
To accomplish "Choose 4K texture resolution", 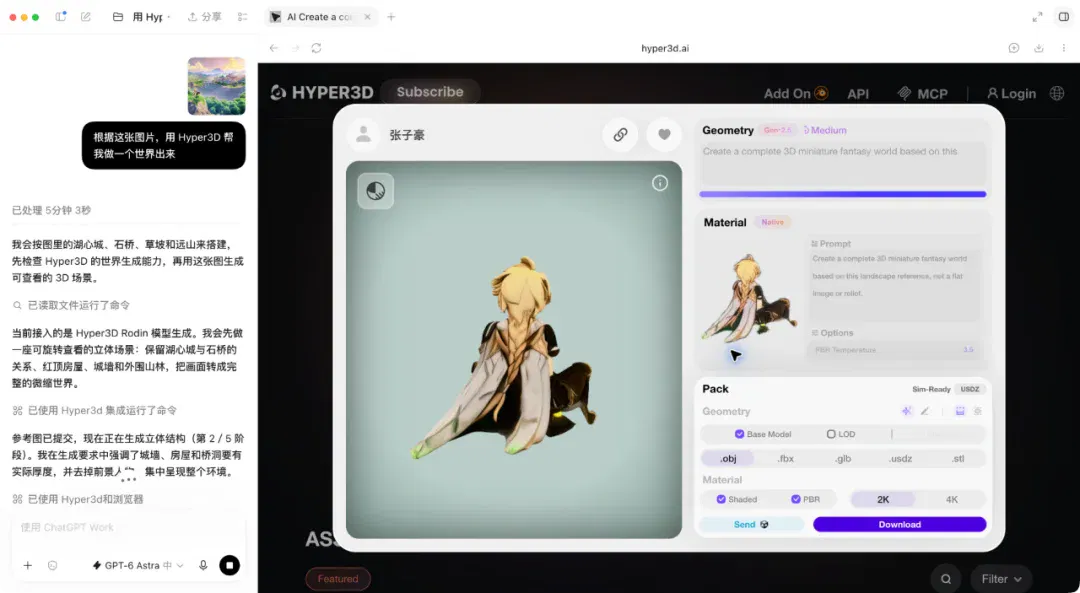I will click(951, 499).
